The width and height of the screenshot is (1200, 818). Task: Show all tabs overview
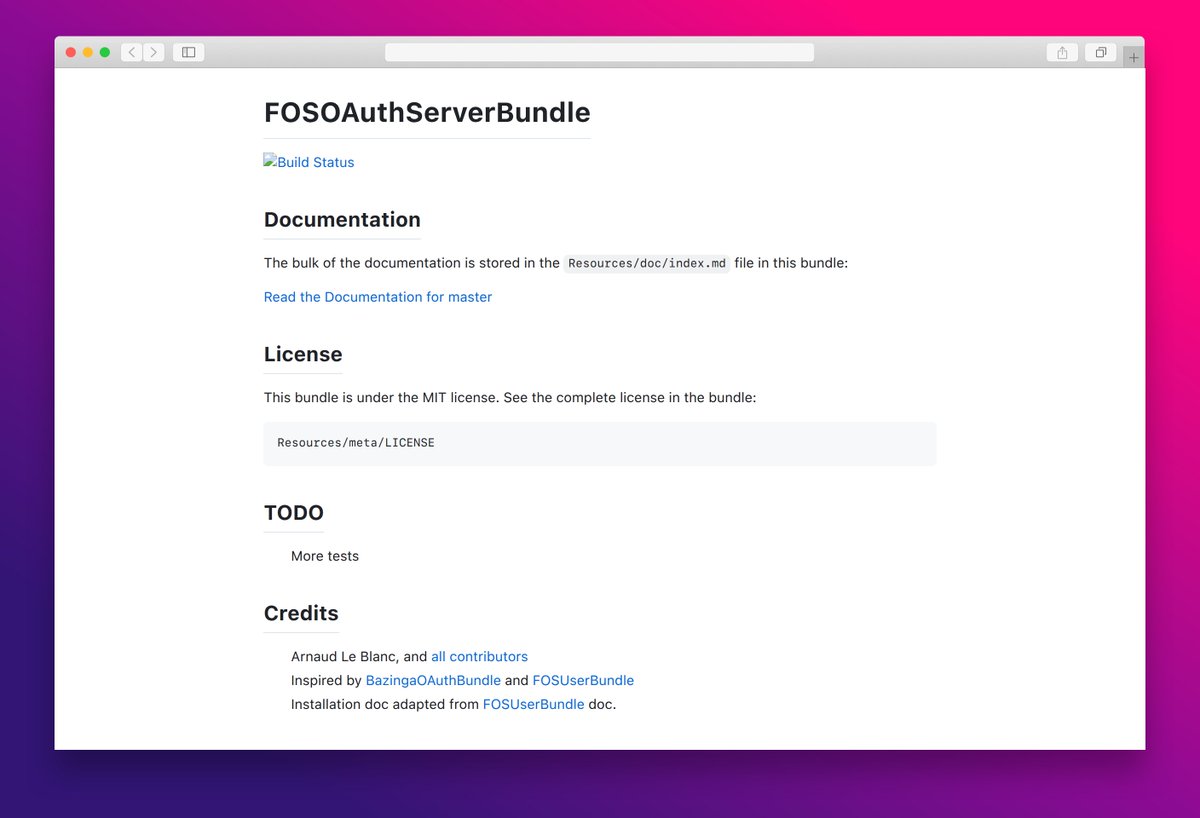click(x=1100, y=51)
